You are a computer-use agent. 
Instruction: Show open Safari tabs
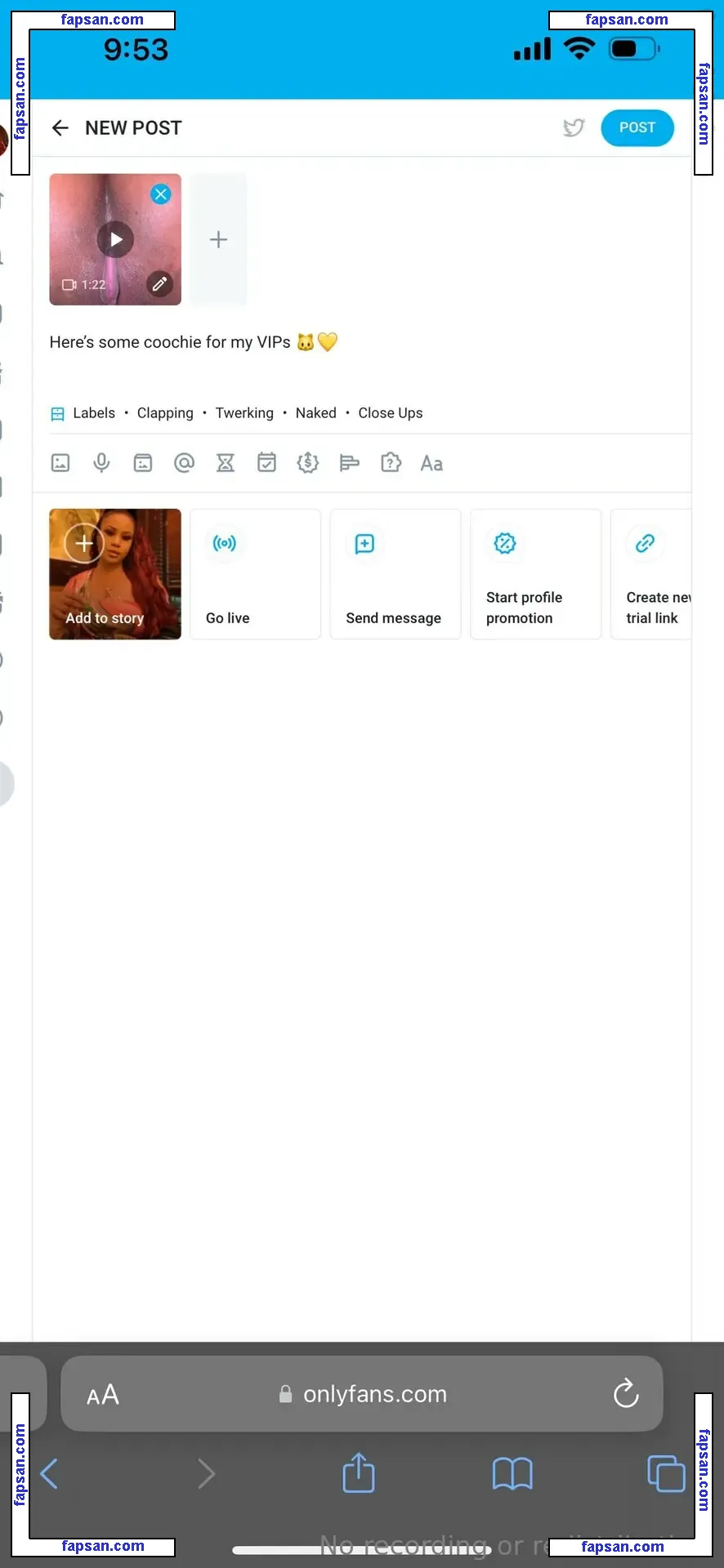(666, 1473)
